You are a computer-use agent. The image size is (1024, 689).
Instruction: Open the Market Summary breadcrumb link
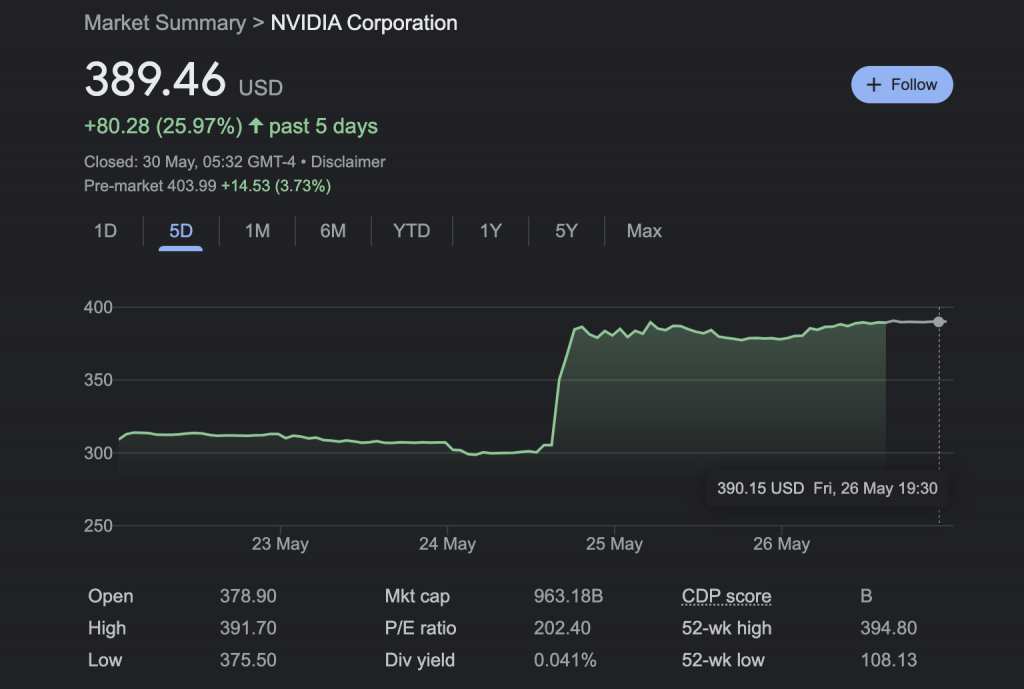click(165, 23)
